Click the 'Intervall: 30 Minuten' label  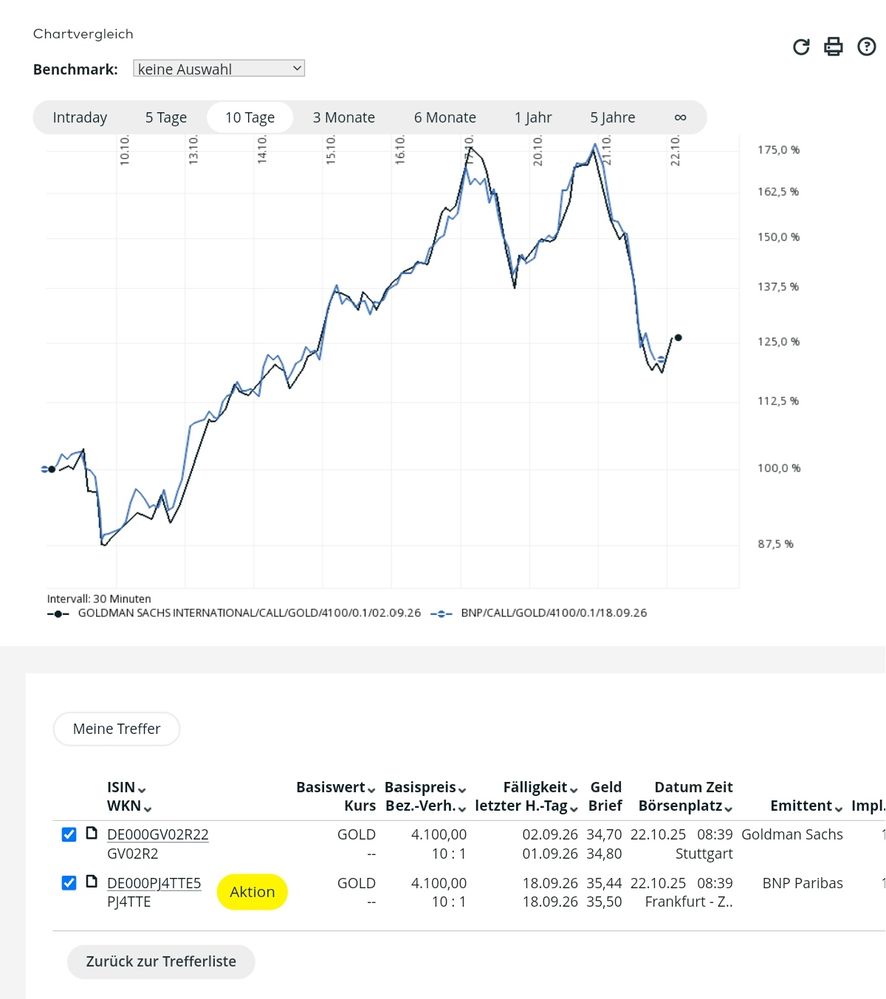click(x=99, y=599)
